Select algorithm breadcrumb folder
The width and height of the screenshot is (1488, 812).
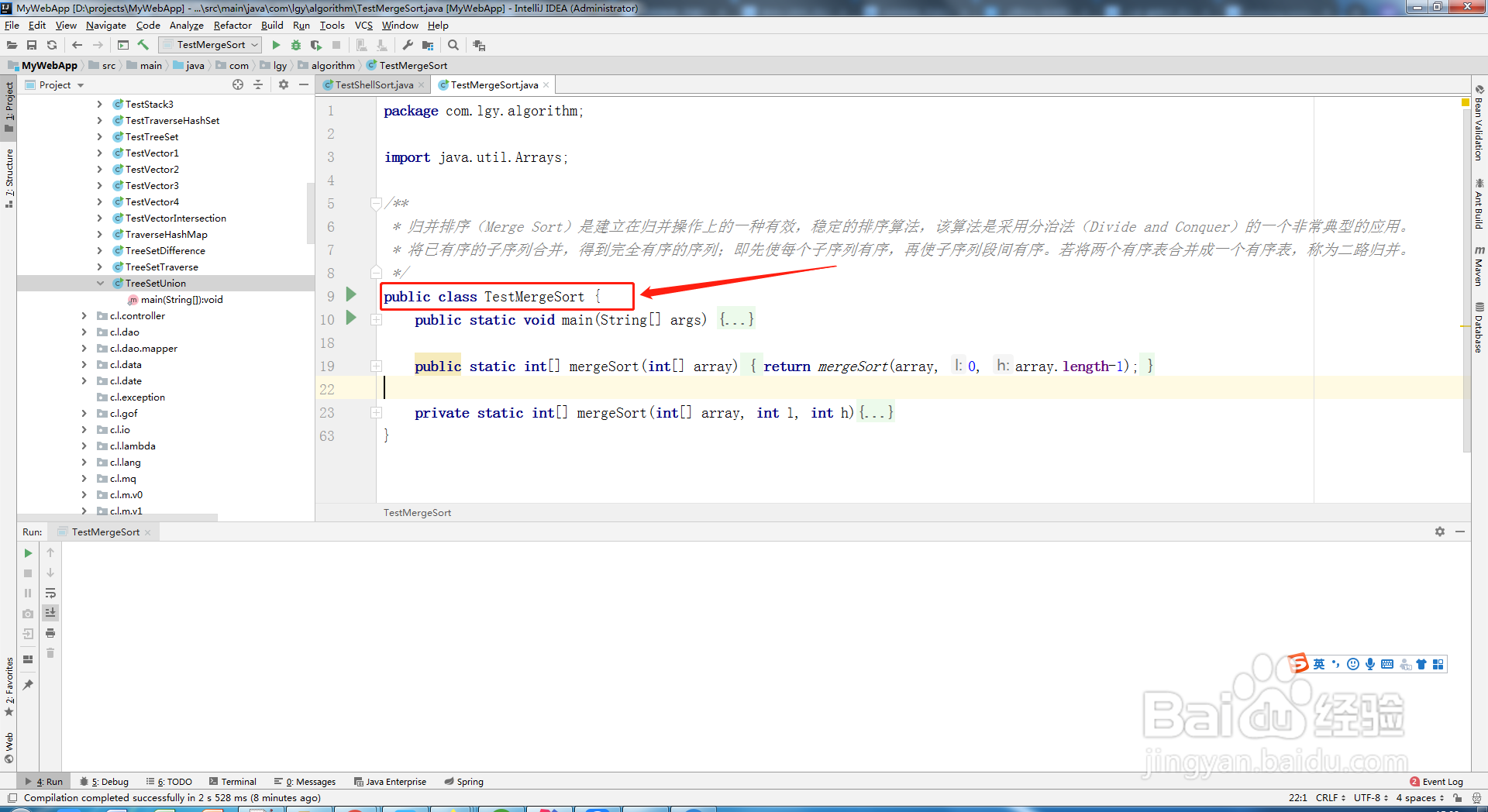pos(327,66)
